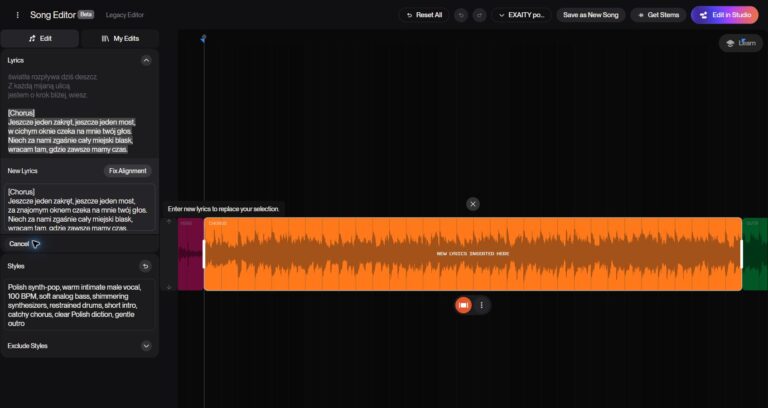
Task: Click the Get Stems button
Action: pyautogui.click(x=658, y=15)
